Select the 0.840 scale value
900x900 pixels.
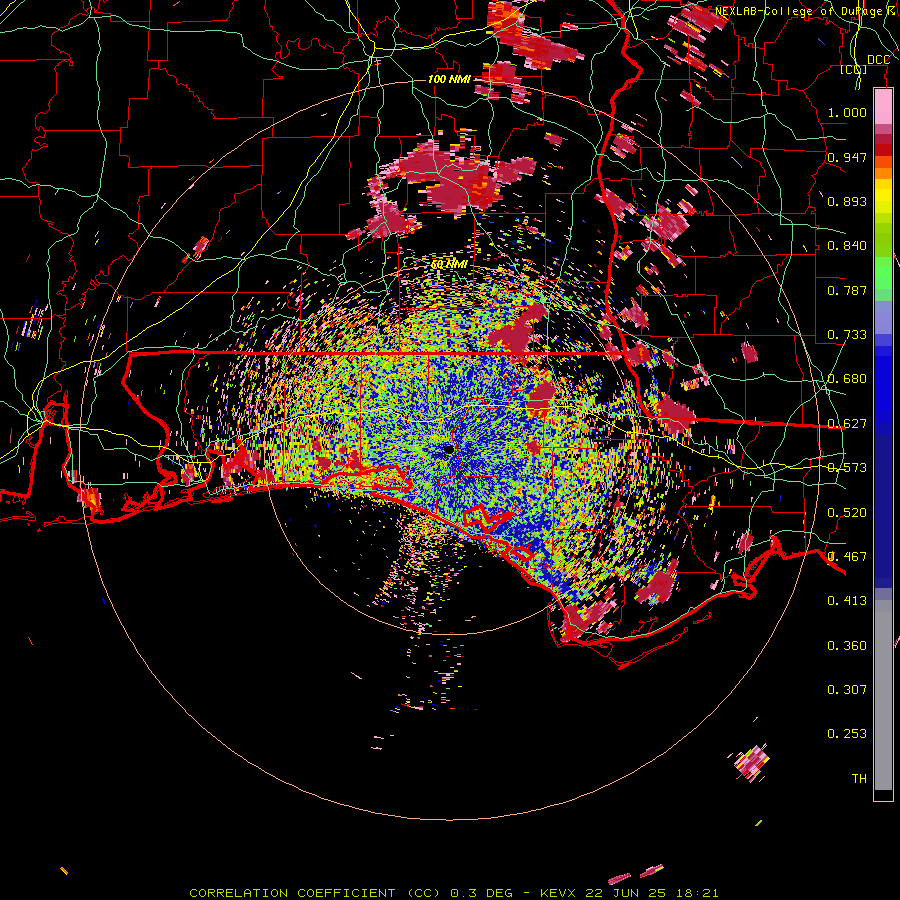847,246
